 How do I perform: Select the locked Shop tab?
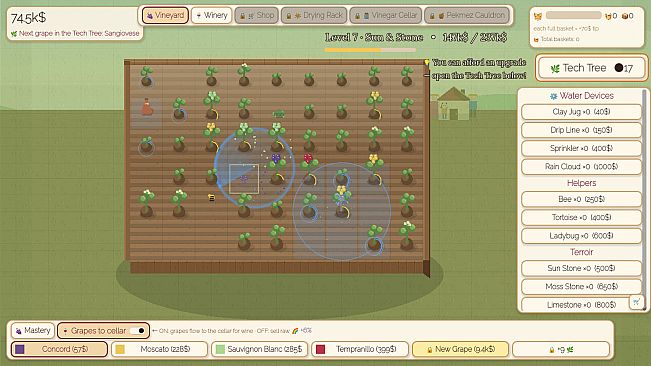point(257,15)
